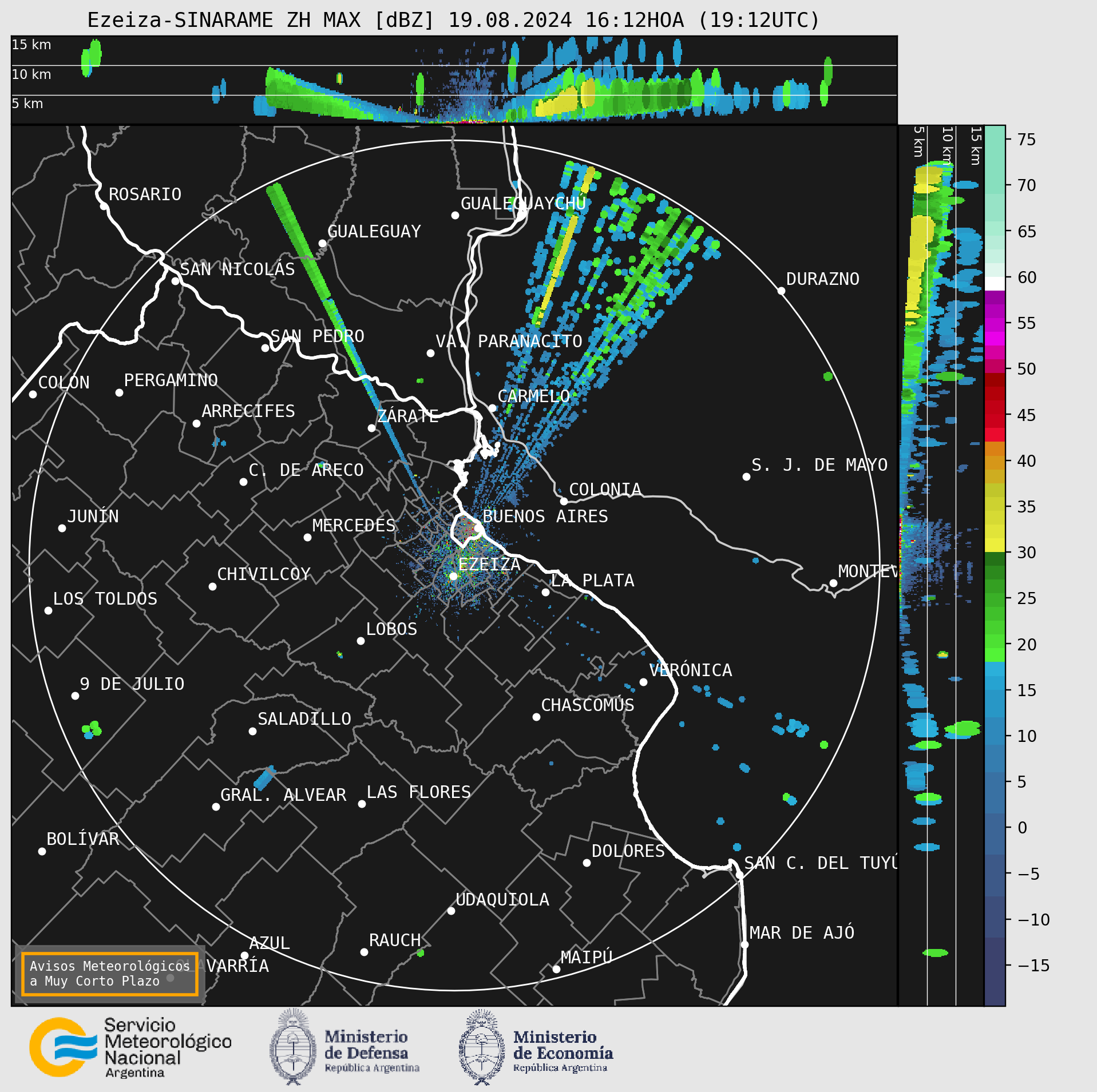This screenshot has width=1097, height=1092.
Task: Click the CARMELO city label
Action: click(533, 396)
